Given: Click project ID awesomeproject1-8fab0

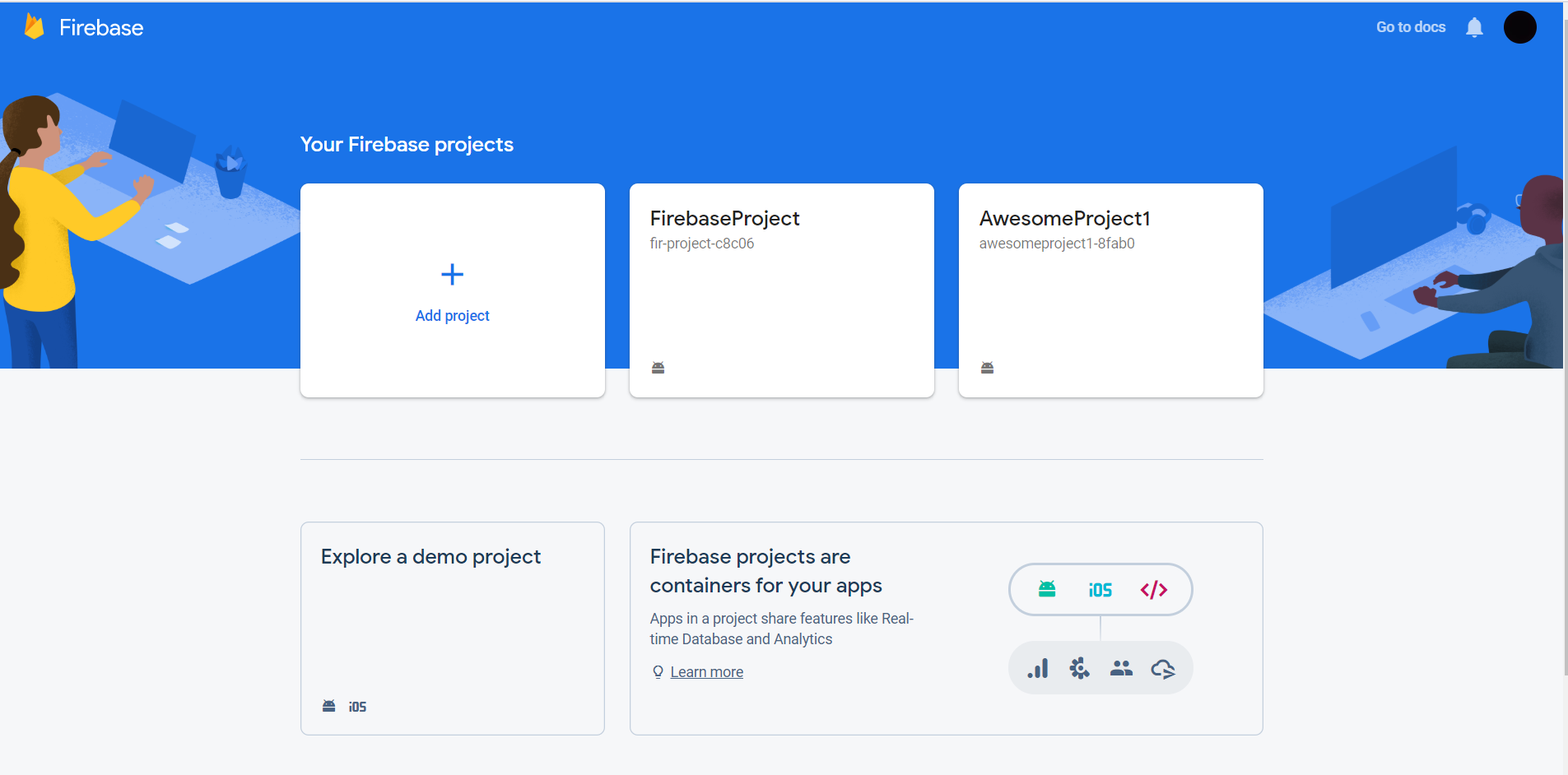Looking at the screenshot, I should click(1056, 244).
